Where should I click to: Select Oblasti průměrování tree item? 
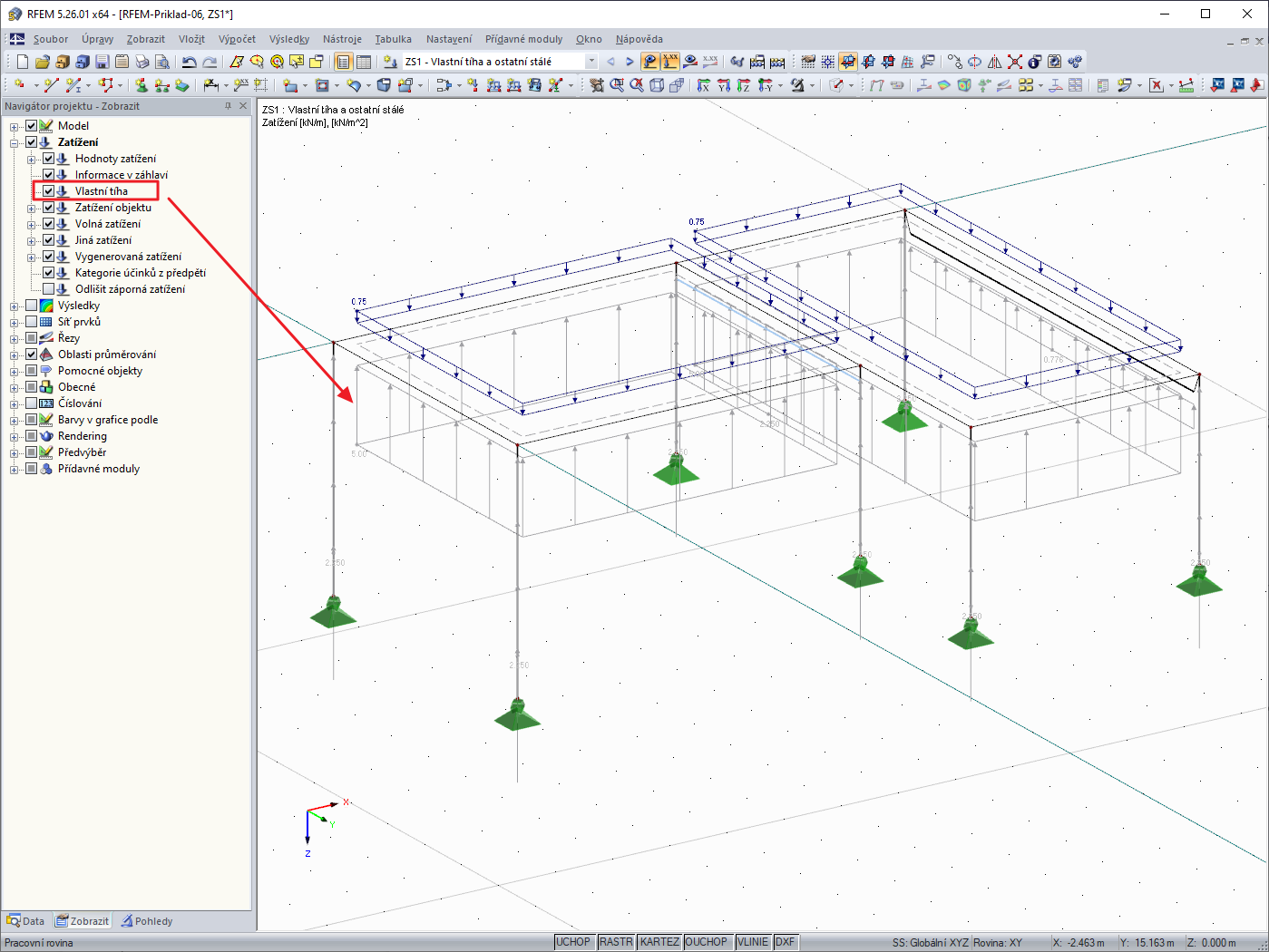coord(107,355)
